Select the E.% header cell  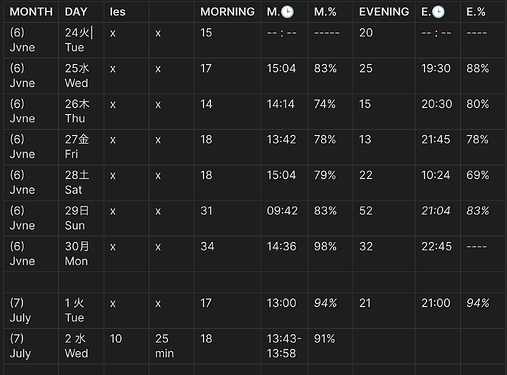482,12
